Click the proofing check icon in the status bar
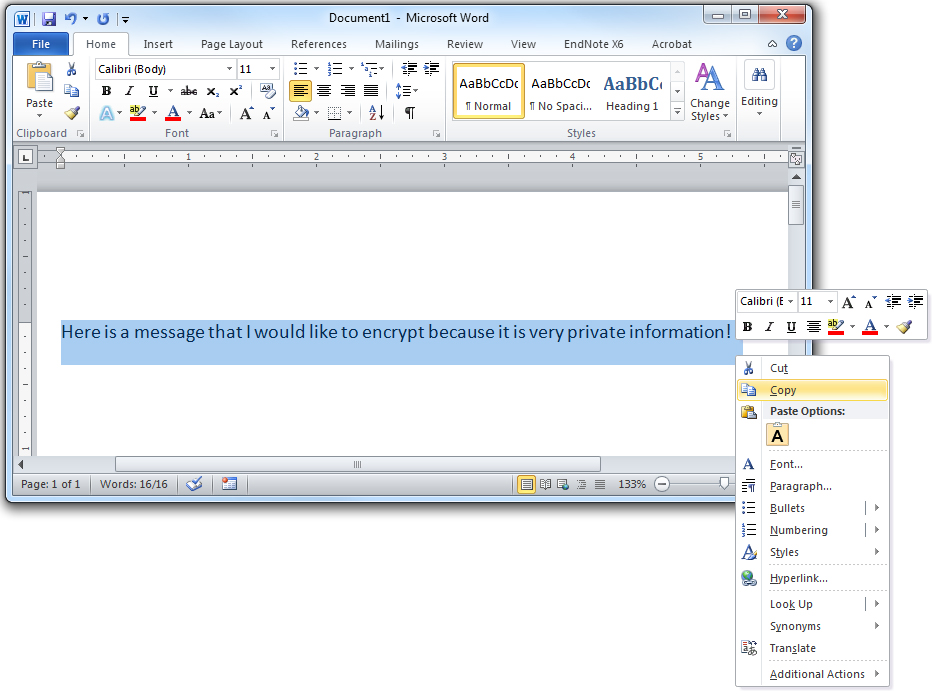This screenshot has height=694, width=932. tap(194, 484)
